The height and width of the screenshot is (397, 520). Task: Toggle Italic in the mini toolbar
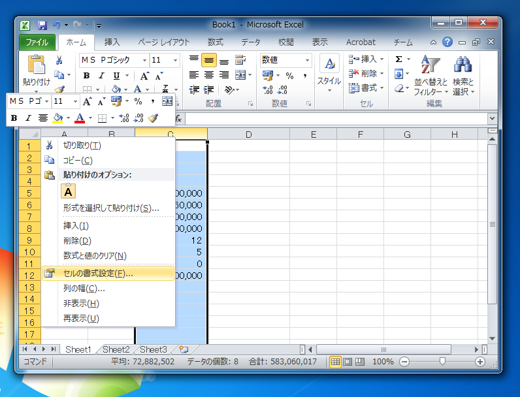tap(28, 118)
